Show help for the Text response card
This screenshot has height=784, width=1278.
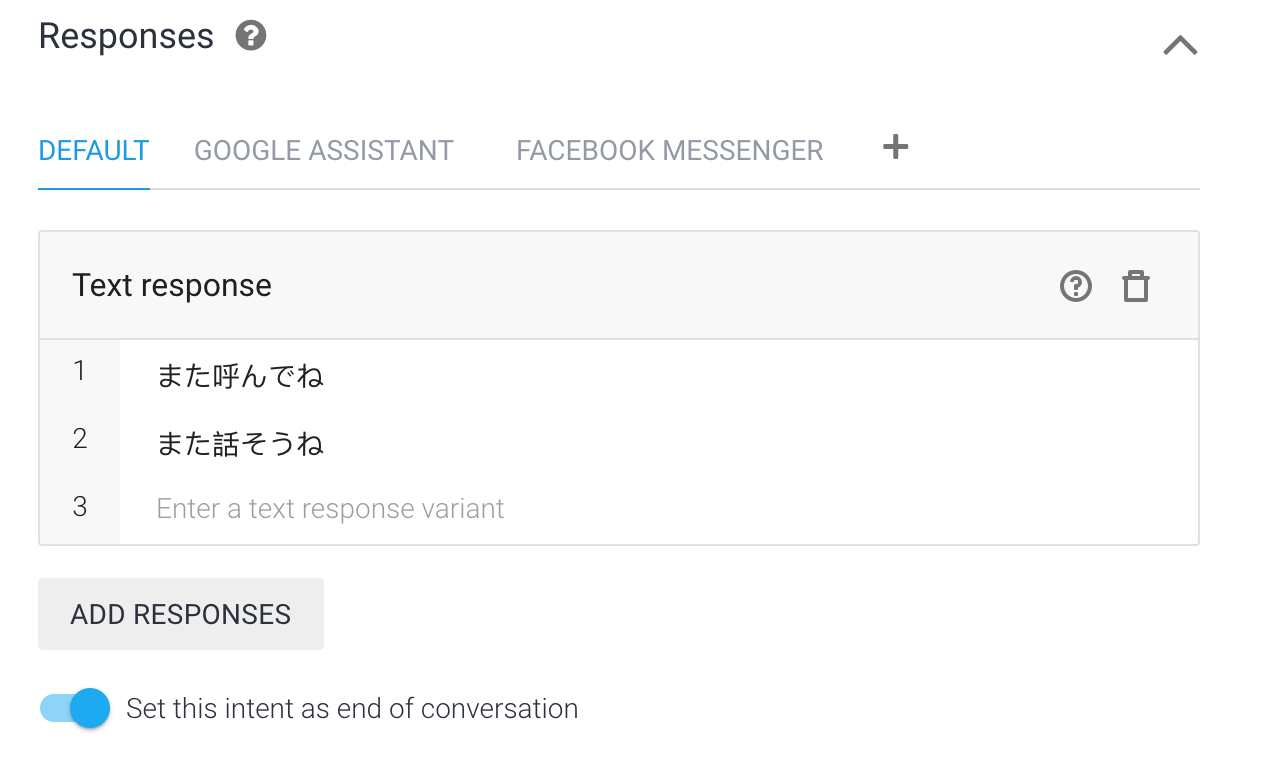click(x=1076, y=287)
